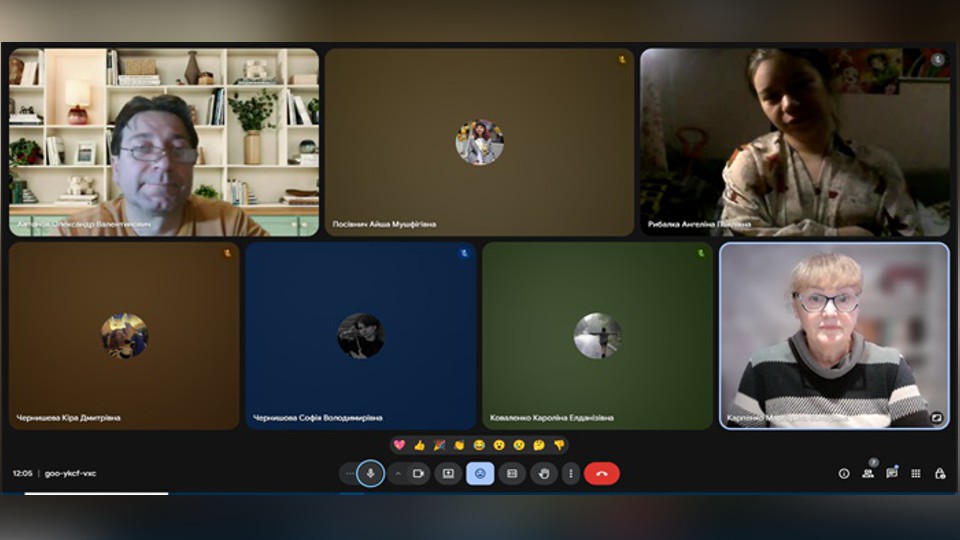Viewport: 960px width, 540px height.
Task: Click Чернишова Софія participant tile
Action: pos(360,335)
